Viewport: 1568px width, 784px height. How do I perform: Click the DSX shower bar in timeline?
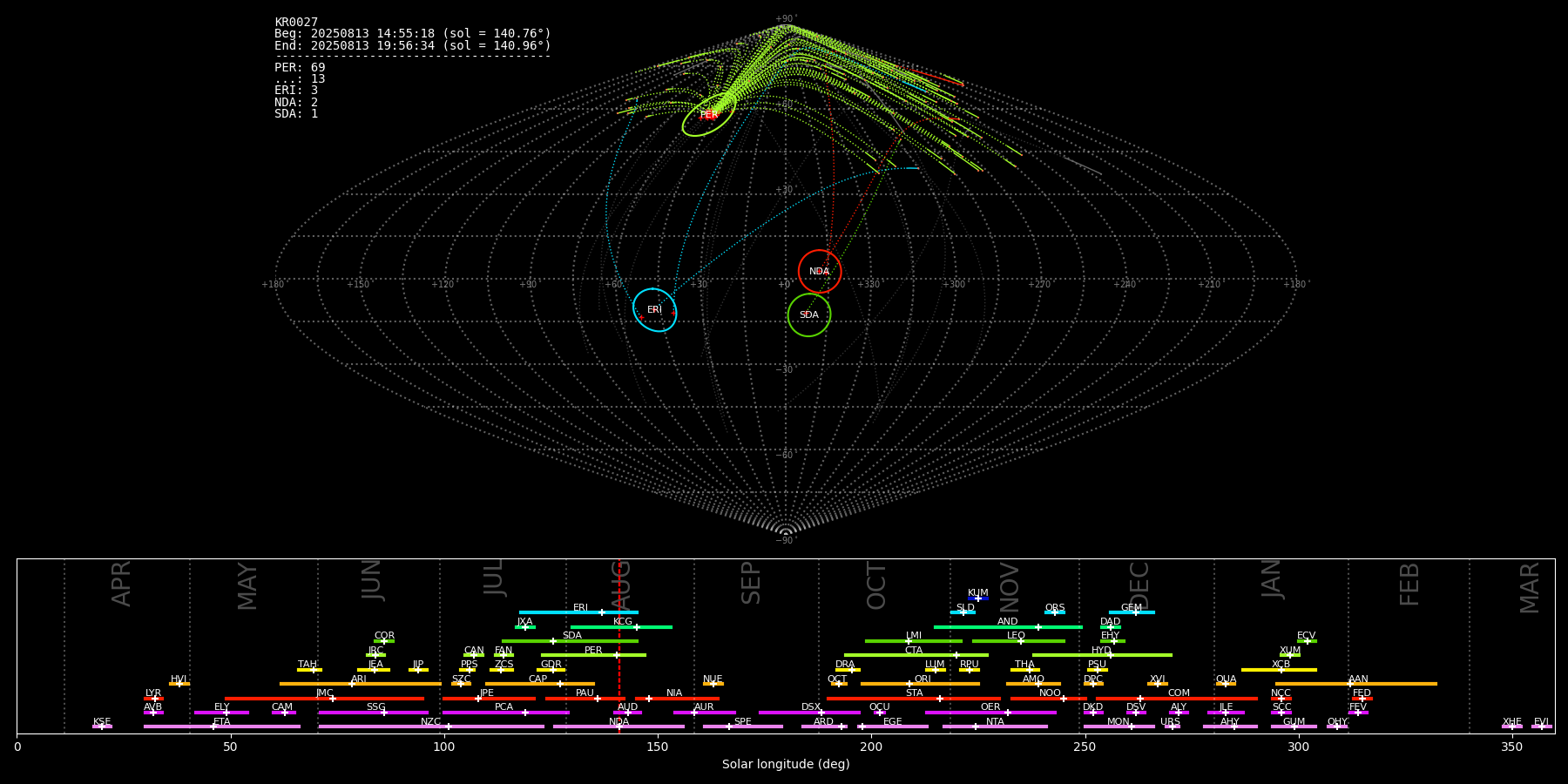(809, 713)
